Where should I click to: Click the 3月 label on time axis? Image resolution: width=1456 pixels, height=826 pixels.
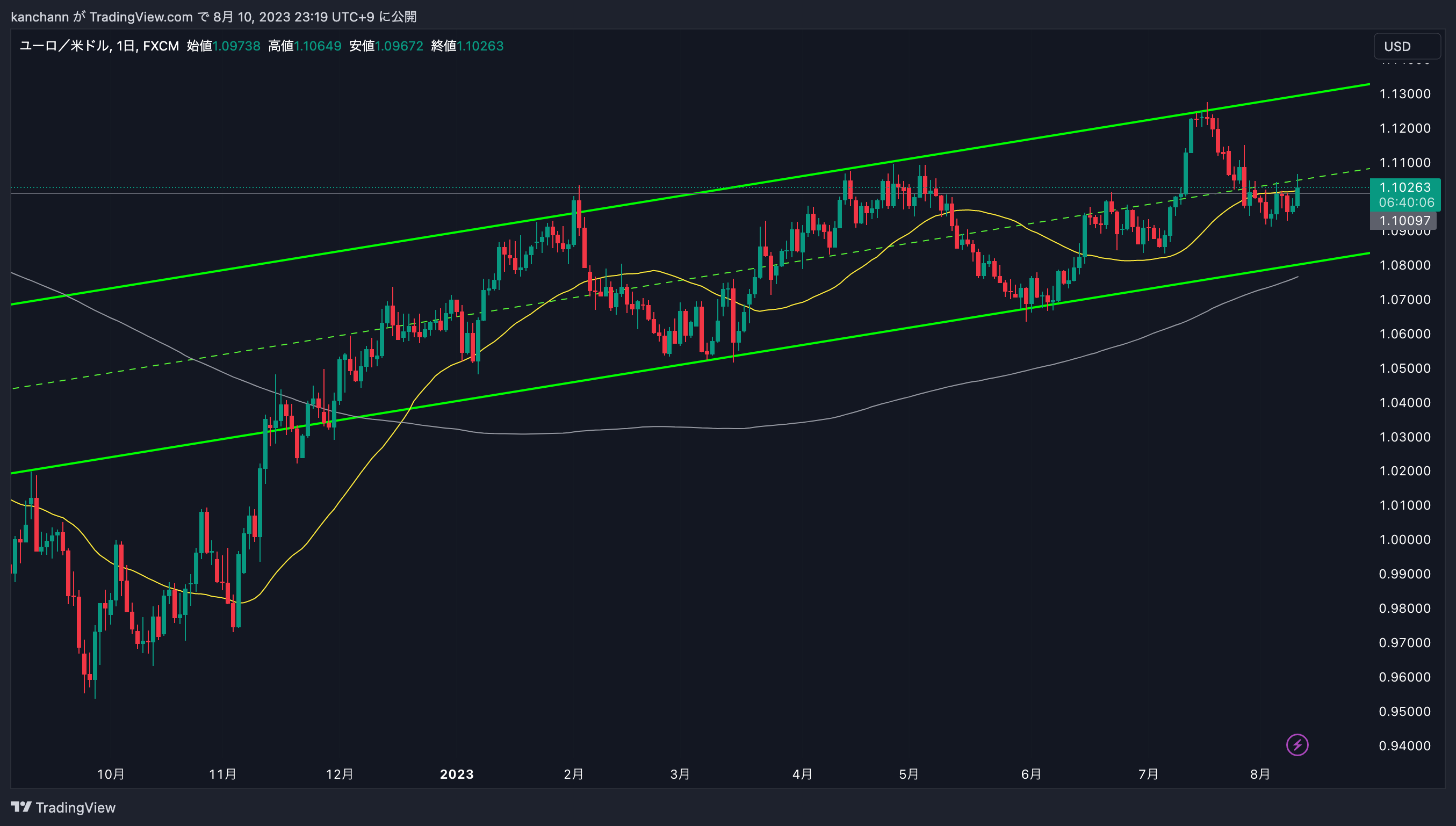[x=680, y=774]
